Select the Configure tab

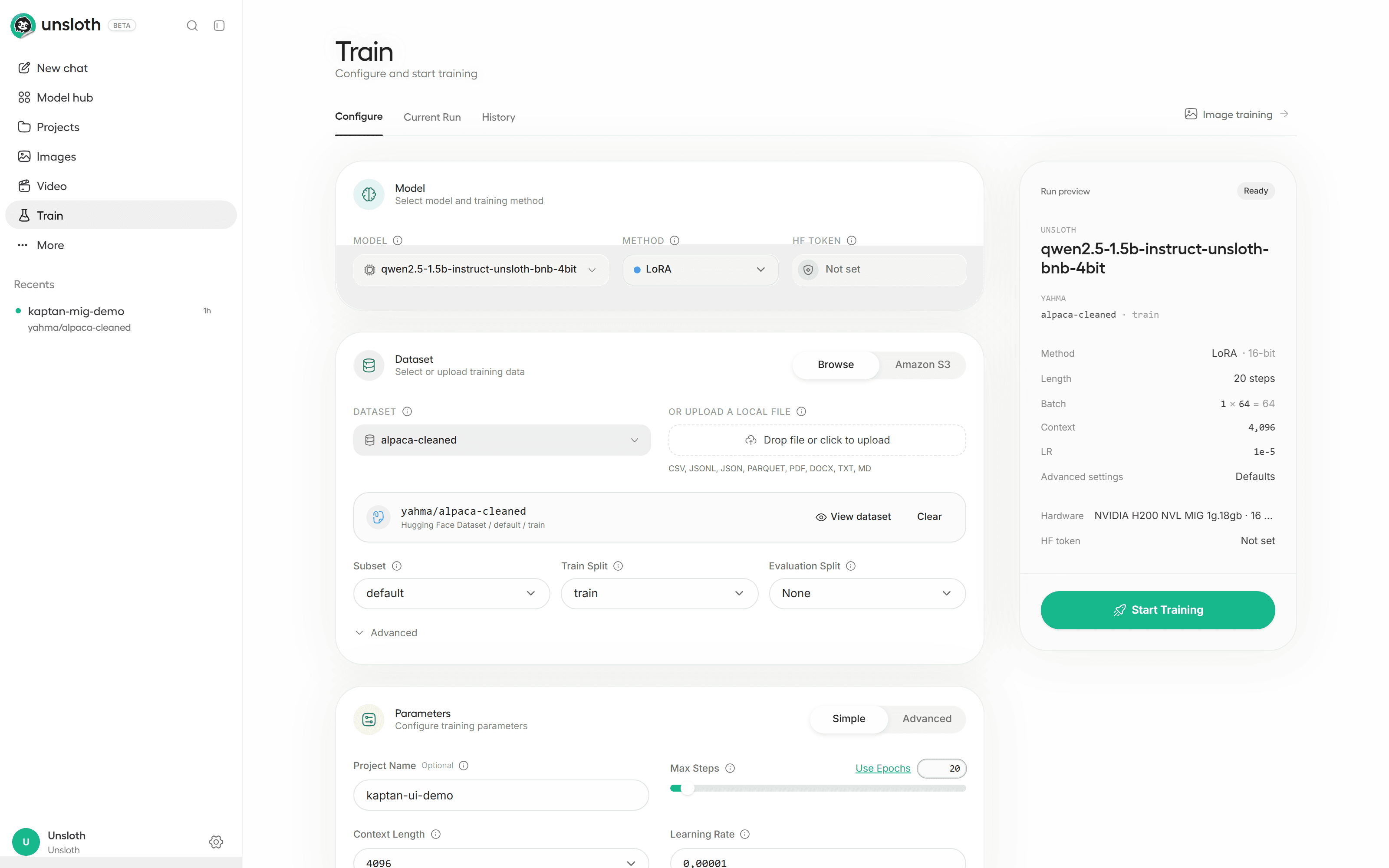tap(359, 117)
